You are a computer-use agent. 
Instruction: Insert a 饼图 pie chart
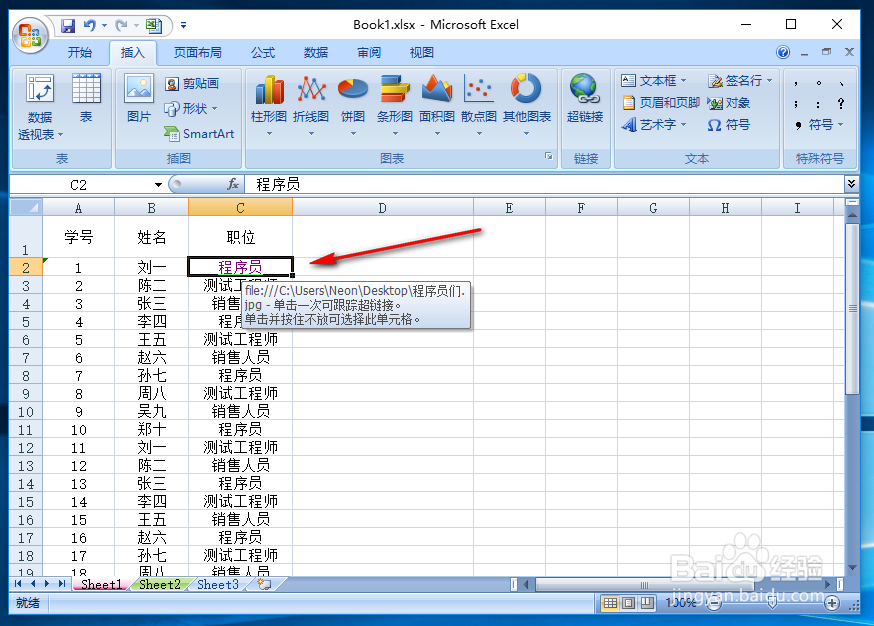(x=352, y=95)
